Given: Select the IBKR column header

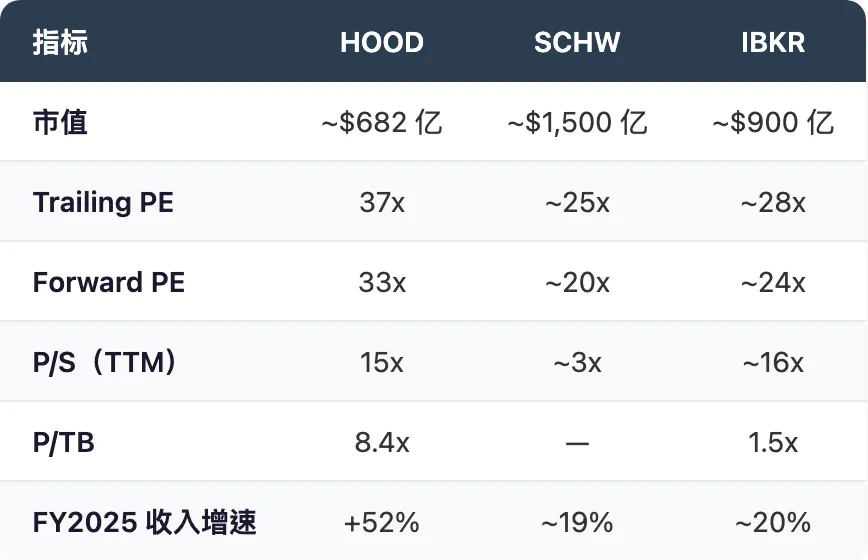Looking at the screenshot, I should (773, 42).
